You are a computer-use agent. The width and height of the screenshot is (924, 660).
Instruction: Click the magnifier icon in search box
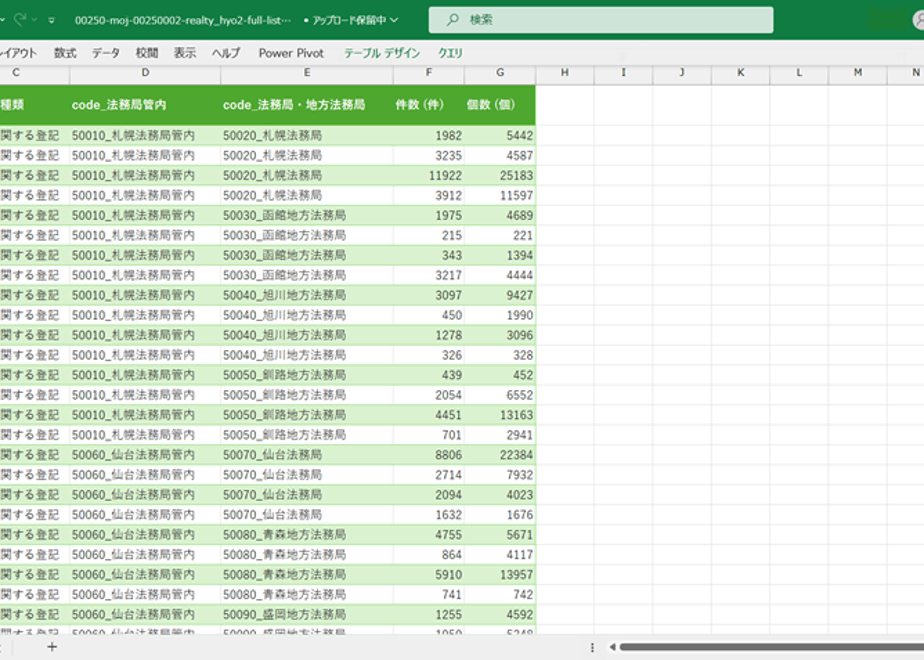pyautogui.click(x=453, y=20)
